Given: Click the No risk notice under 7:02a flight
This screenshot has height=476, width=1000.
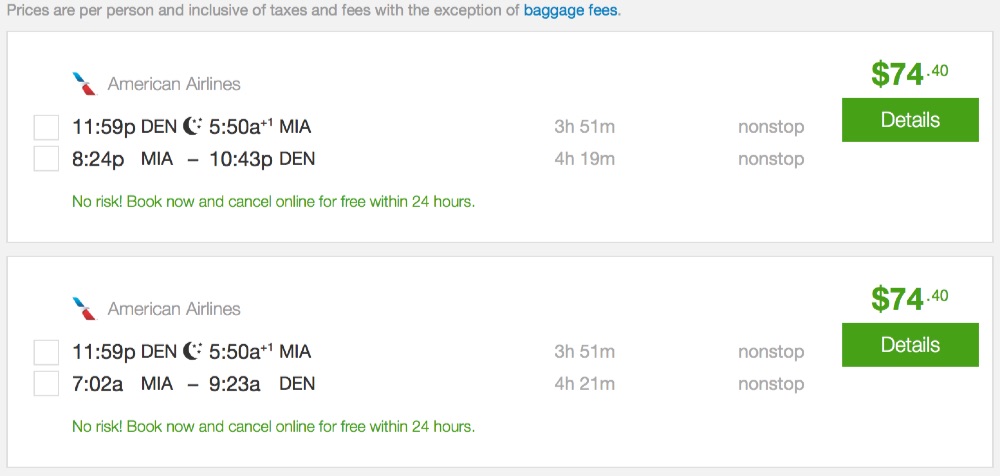Looking at the screenshot, I should pyautogui.click(x=273, y=426).
